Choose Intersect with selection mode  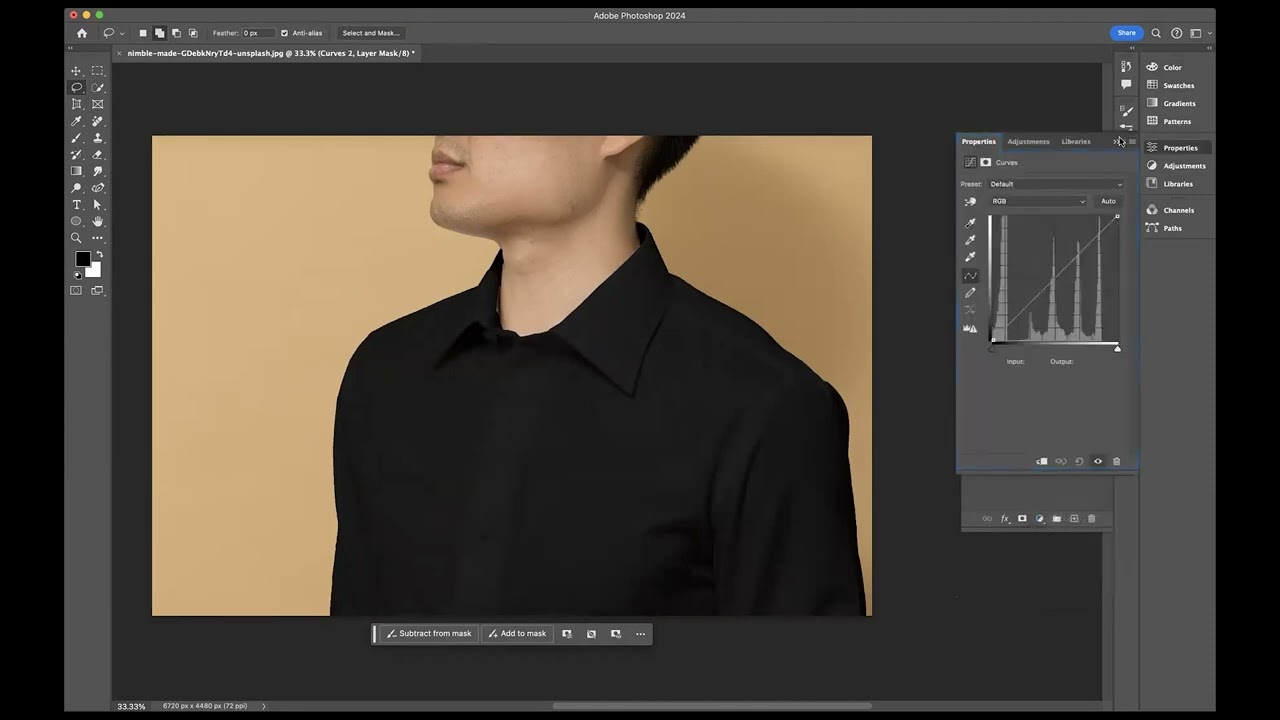[x=193, y=33]
